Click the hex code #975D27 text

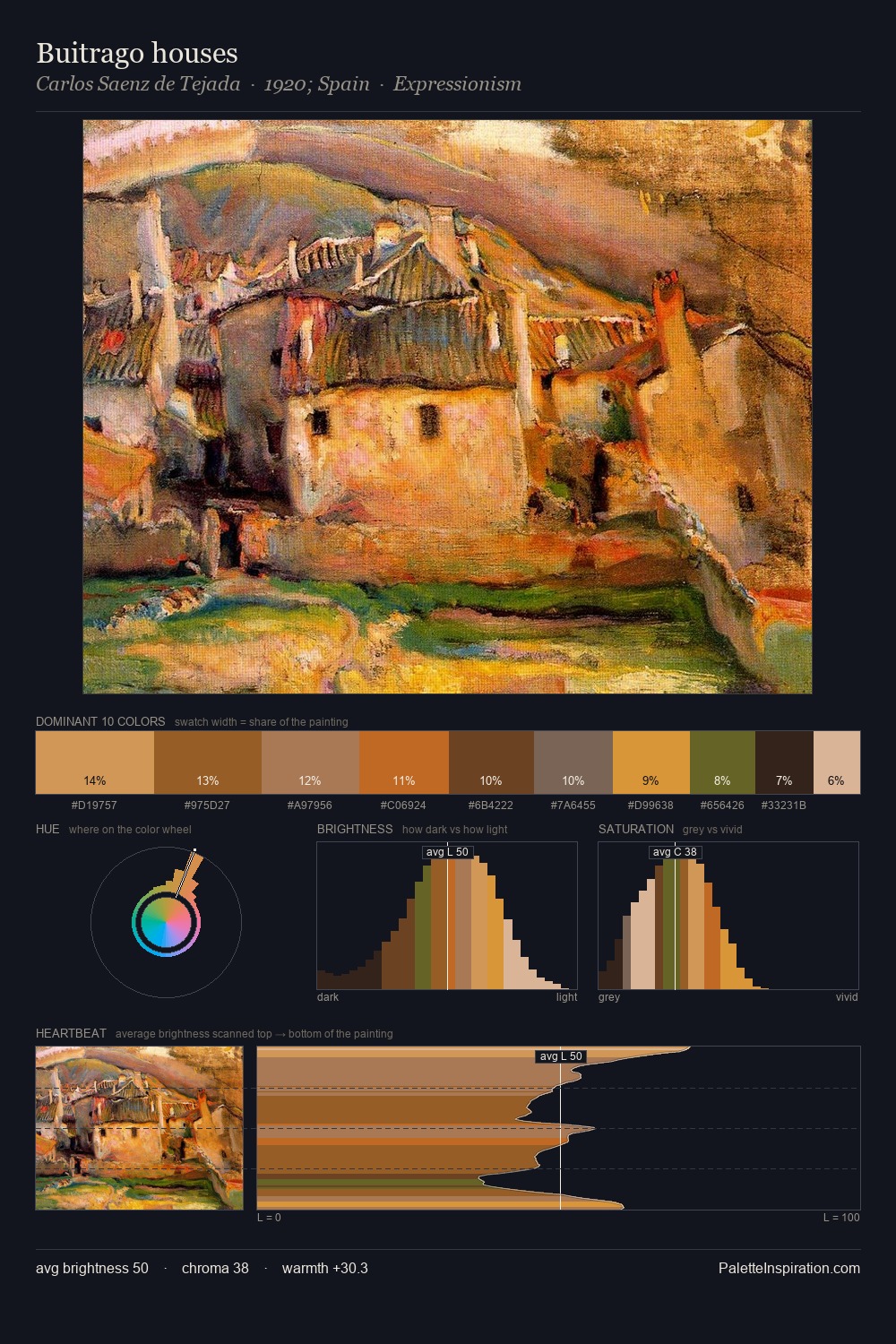click(x=207, y=805)
